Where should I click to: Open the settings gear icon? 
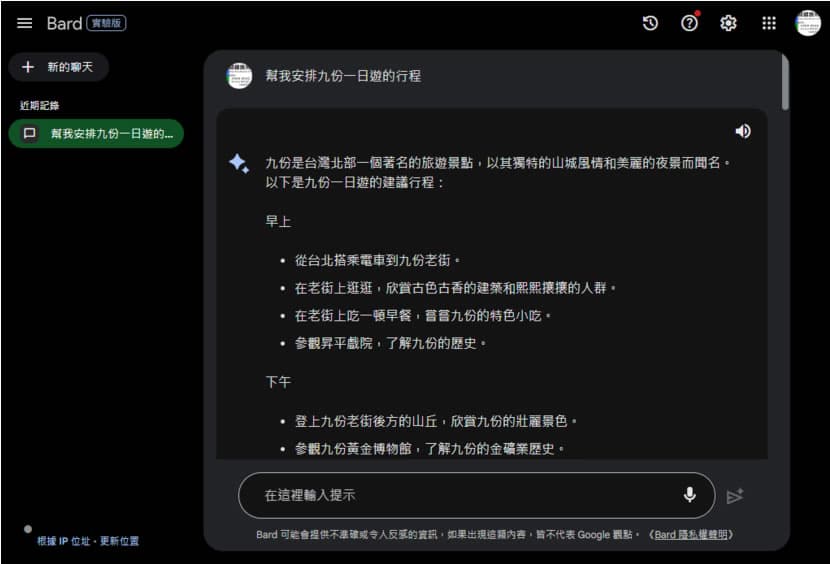728,23
